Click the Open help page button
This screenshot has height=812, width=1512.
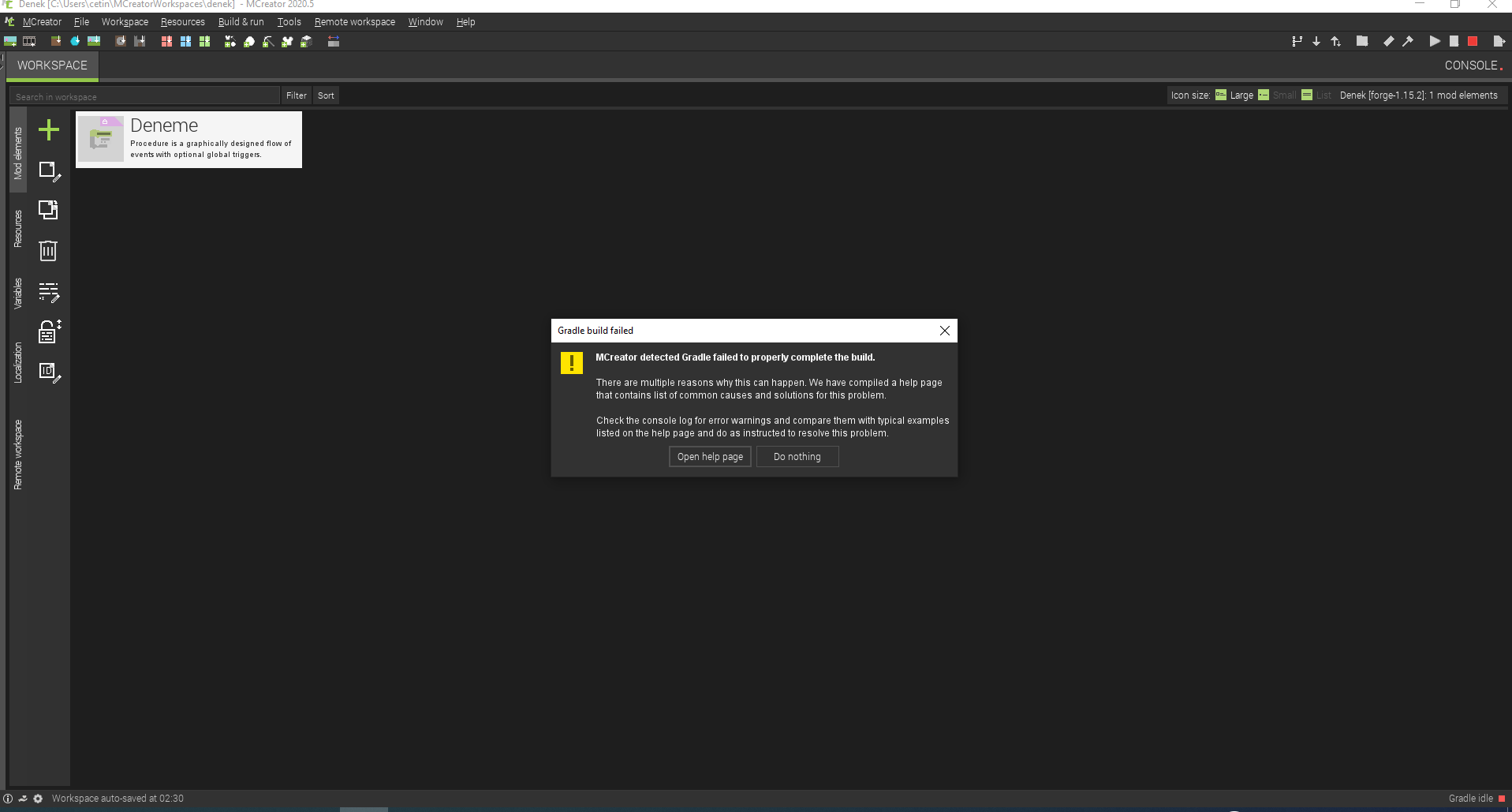tap(710, 457)
